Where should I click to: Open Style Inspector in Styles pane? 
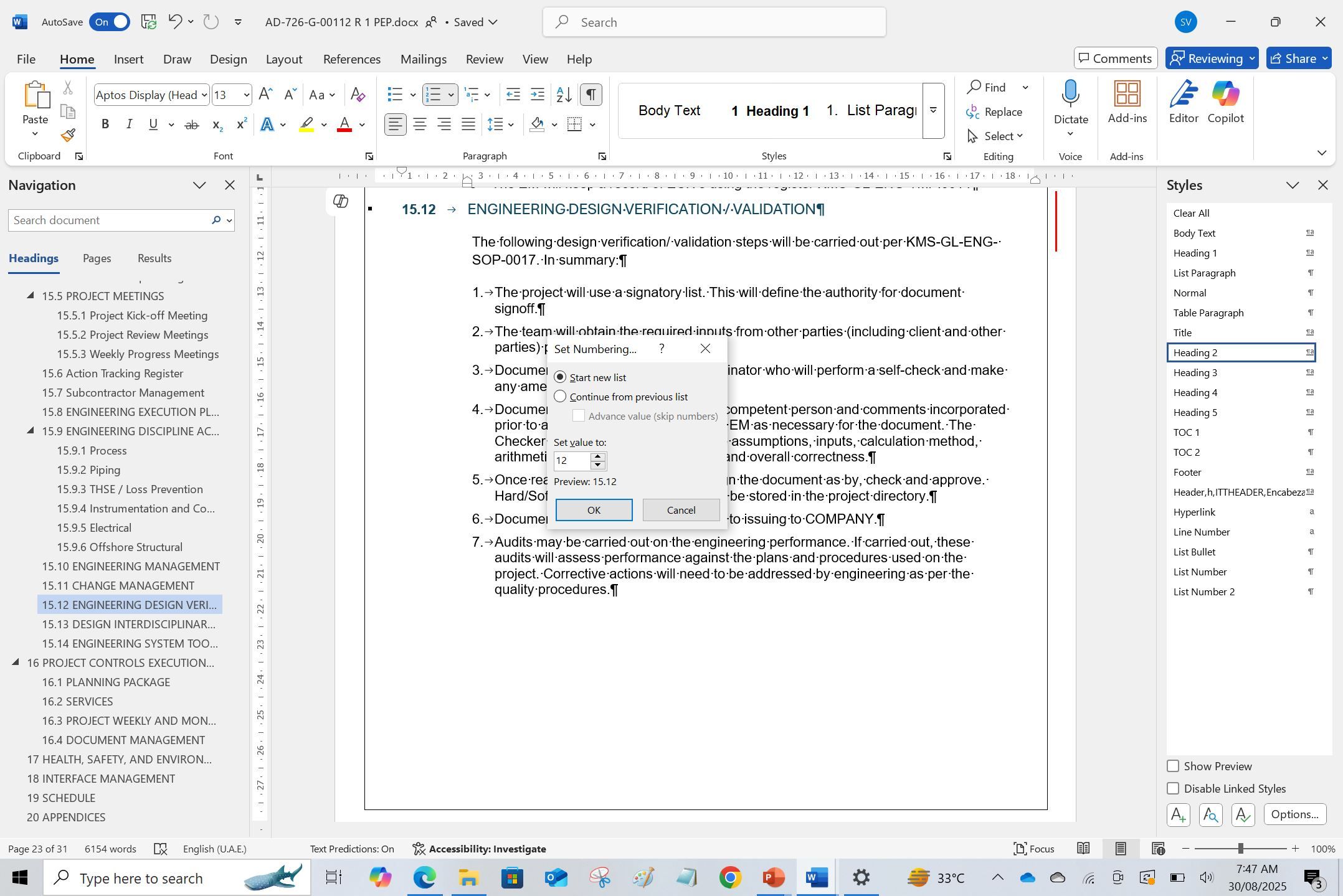click(1210, 814)
